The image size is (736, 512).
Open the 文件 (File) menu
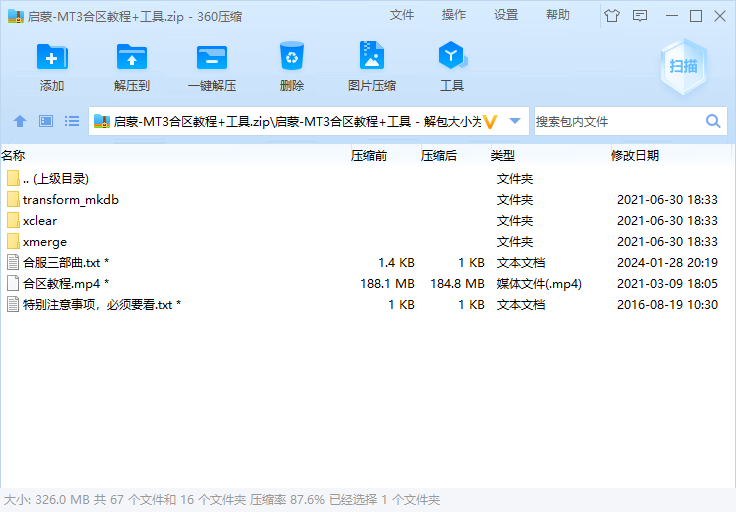(402, 15)
